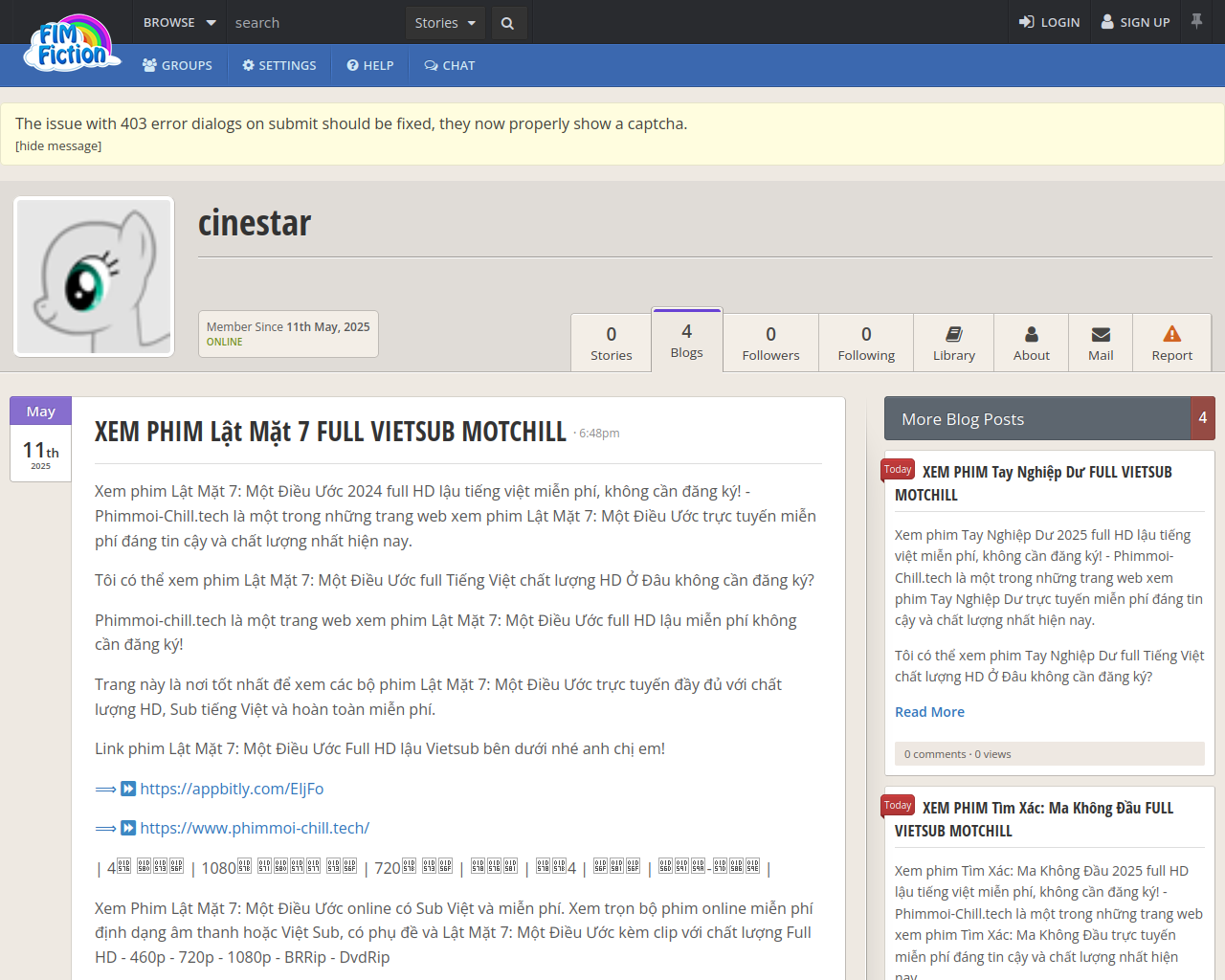Click the ONLINE status text

coord(225,342)
